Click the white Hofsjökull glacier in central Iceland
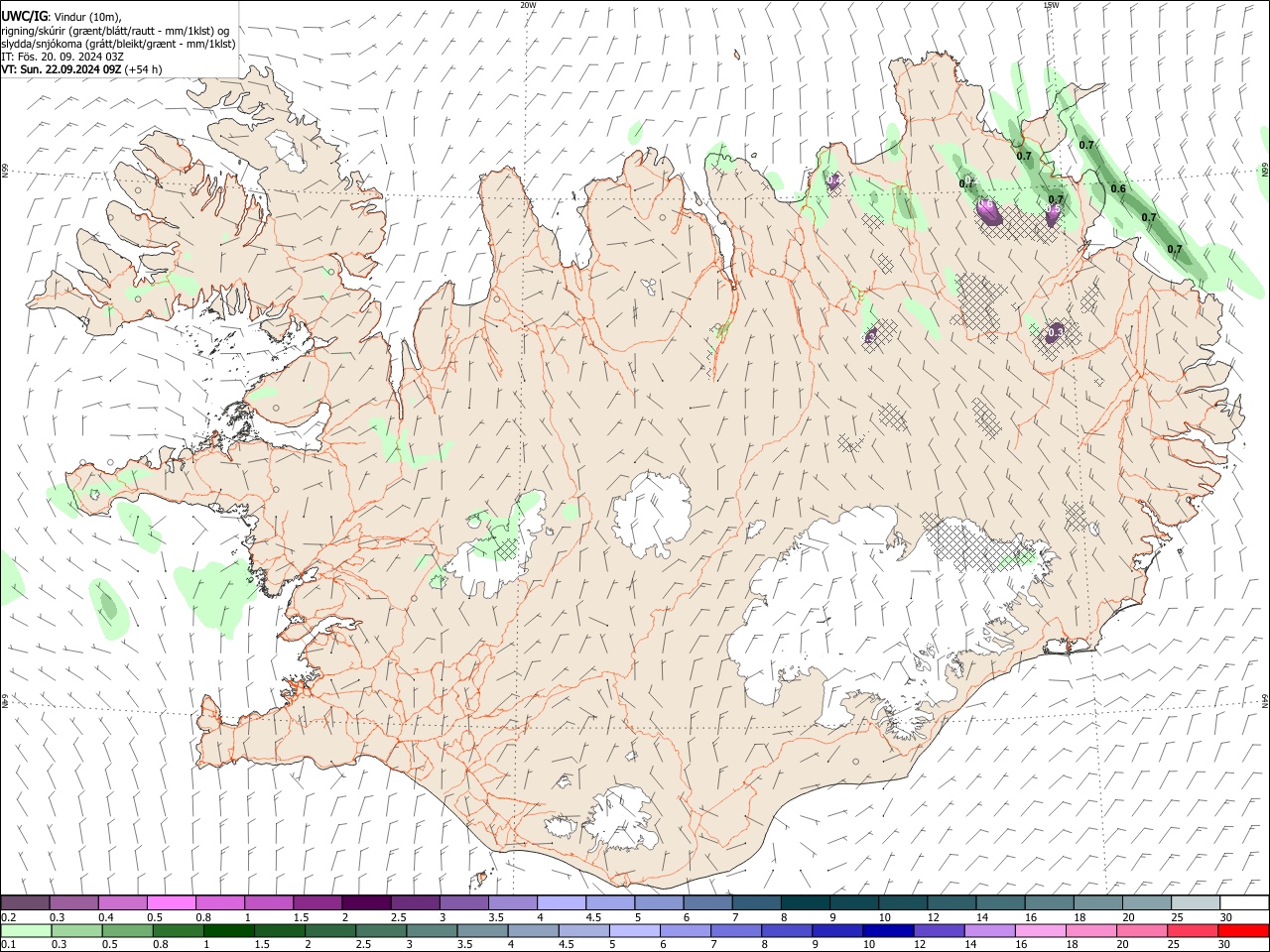 (652, 516)
